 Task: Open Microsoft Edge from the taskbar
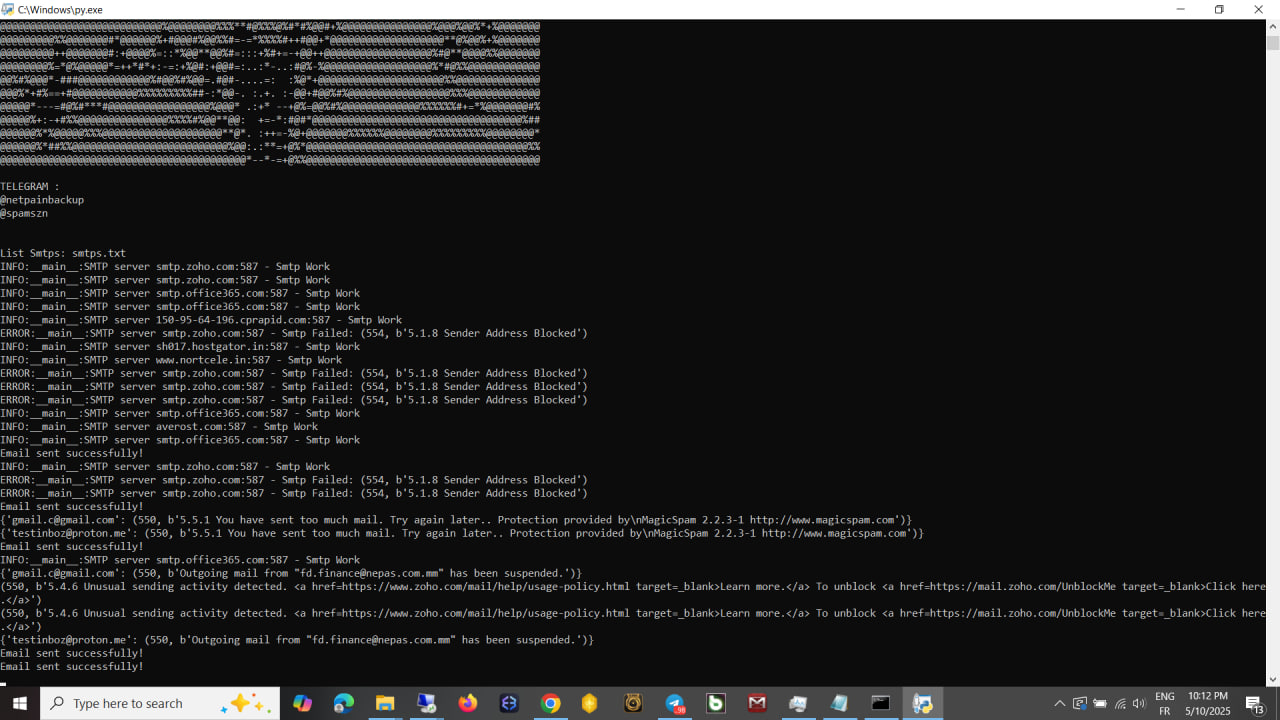coord(344,703)
